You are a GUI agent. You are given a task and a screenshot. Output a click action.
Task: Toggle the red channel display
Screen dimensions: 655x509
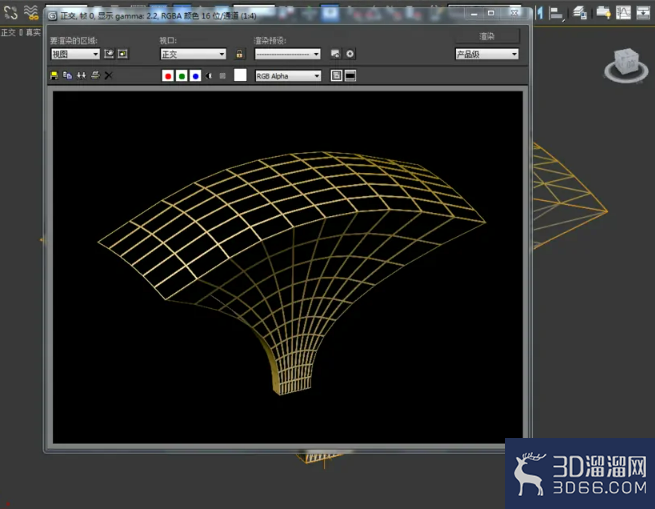168,76
